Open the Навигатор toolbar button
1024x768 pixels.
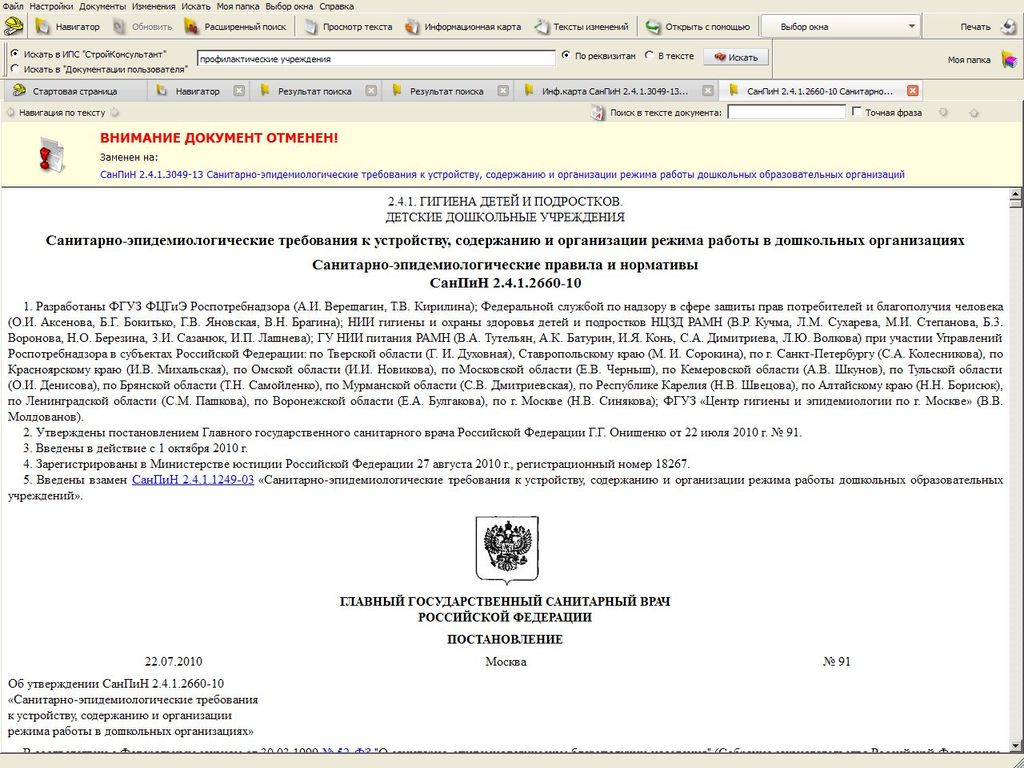(68, 27)
